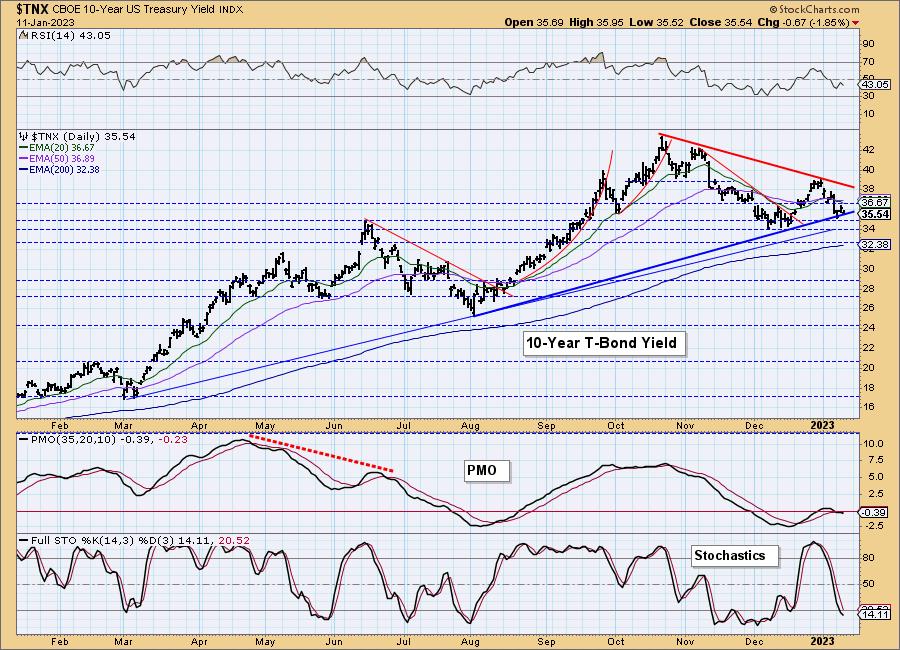Image resolution: width=900 pixels, height=650 pixels.
Task: Click Dec on the bottom date axis
Action: 754,642
